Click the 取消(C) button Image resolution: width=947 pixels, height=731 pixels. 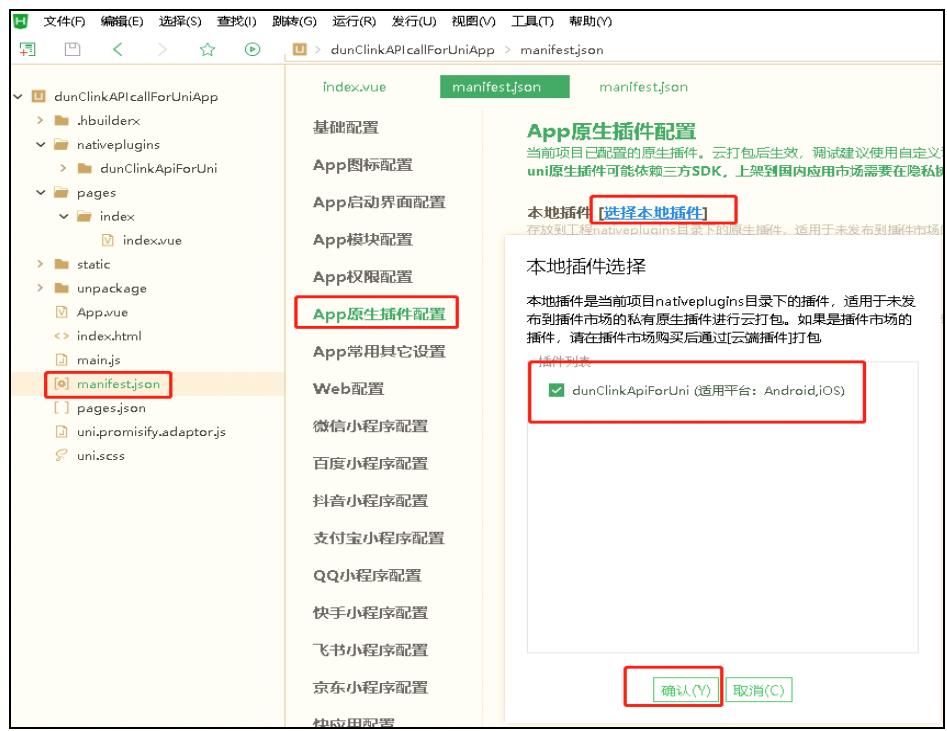[758, 690]
